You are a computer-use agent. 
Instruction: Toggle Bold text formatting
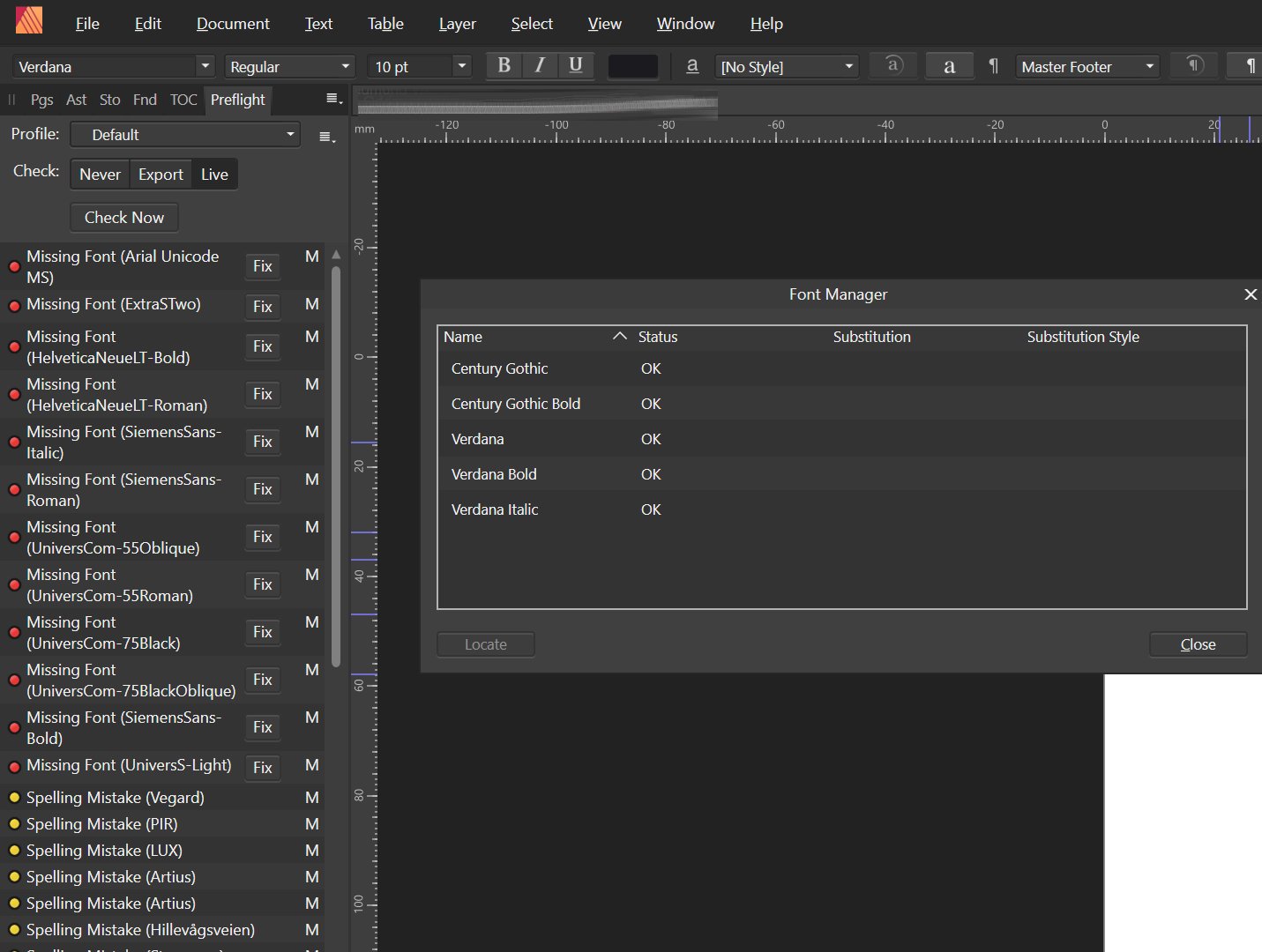pyautogui.click(x=504, y=65)
